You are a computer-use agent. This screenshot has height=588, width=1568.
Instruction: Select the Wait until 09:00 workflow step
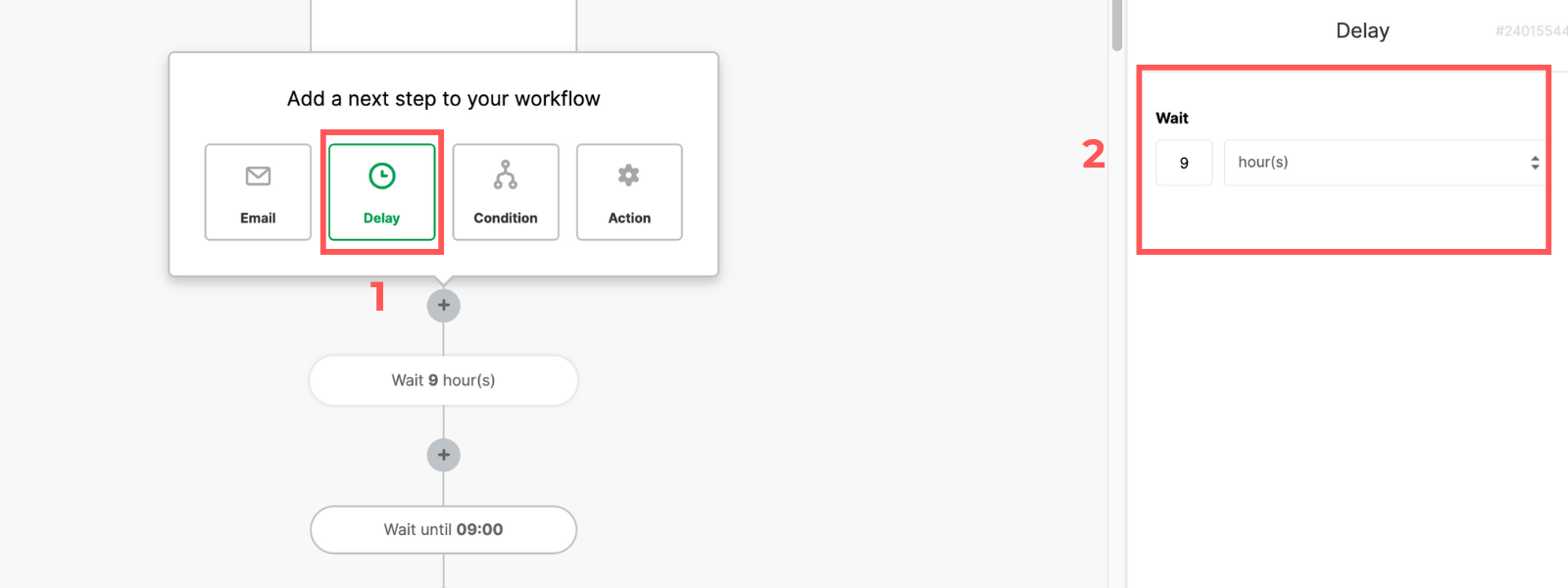tap(444, 529)
